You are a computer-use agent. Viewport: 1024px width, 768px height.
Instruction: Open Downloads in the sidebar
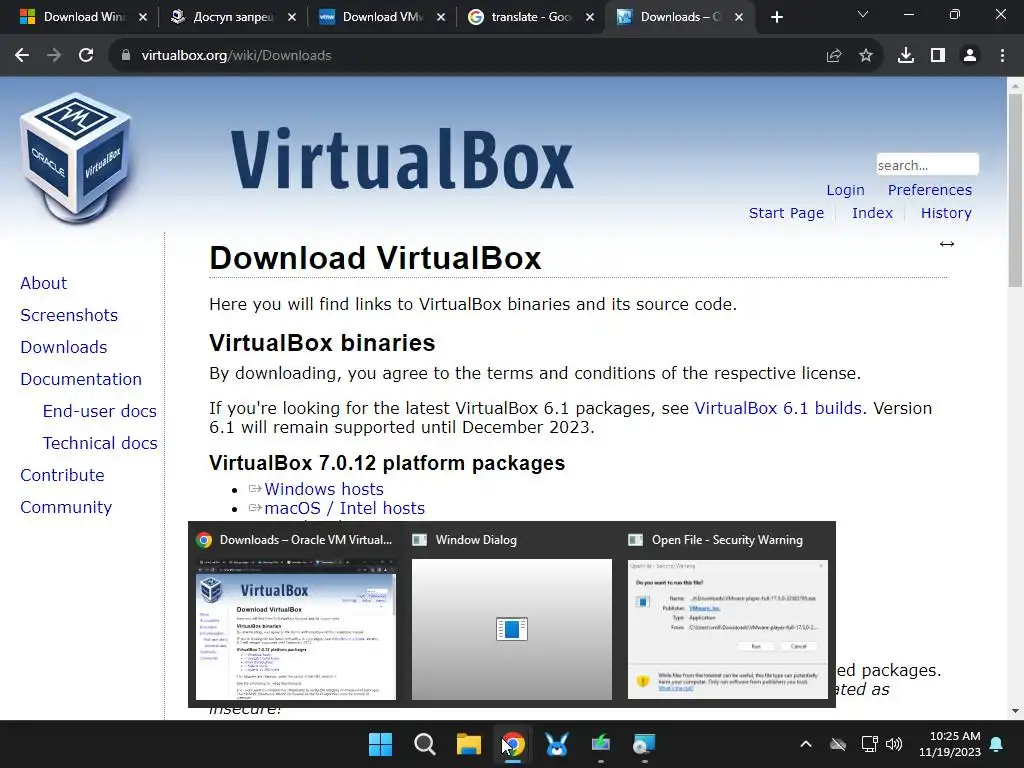pyautogui.click(x=63, y=347)
